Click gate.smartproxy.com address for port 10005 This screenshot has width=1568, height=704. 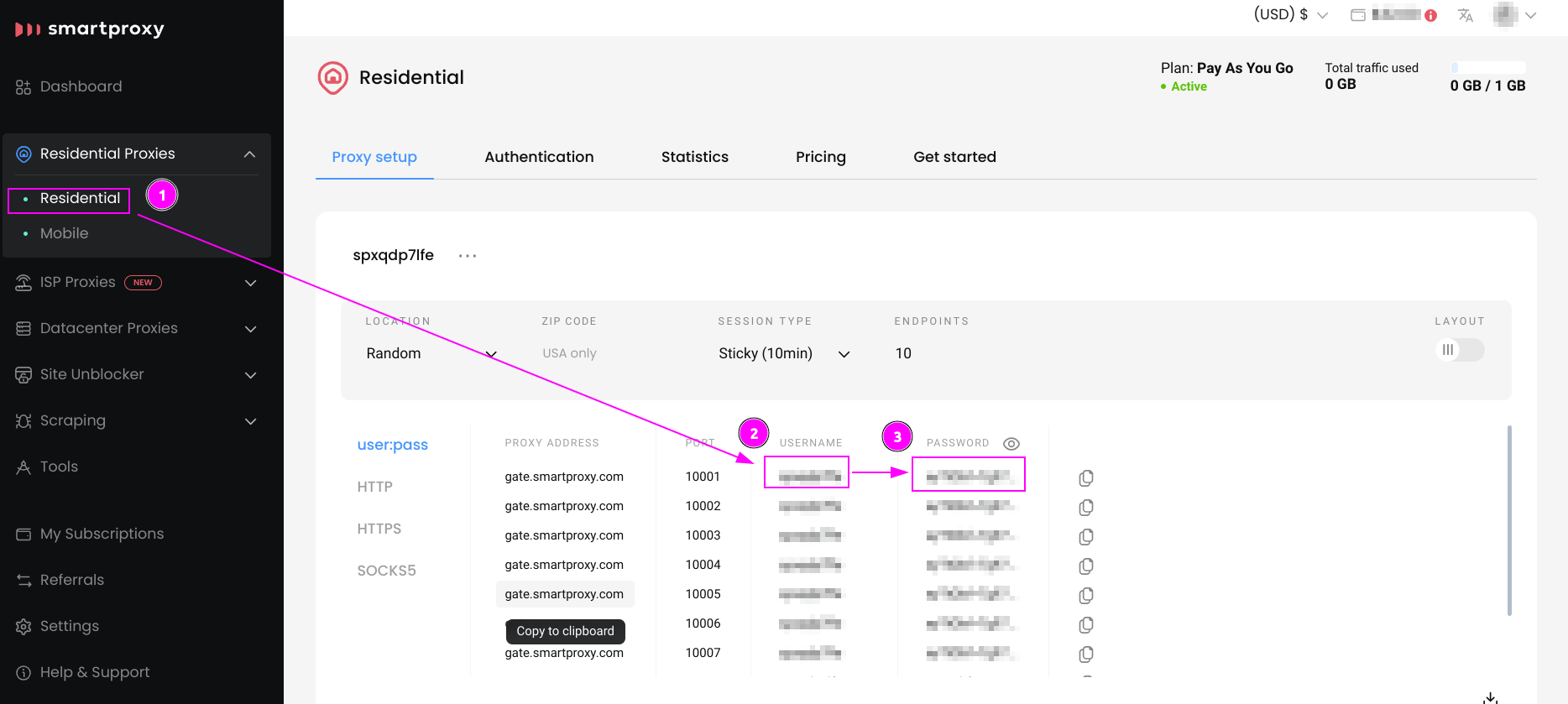click(564, 594)
